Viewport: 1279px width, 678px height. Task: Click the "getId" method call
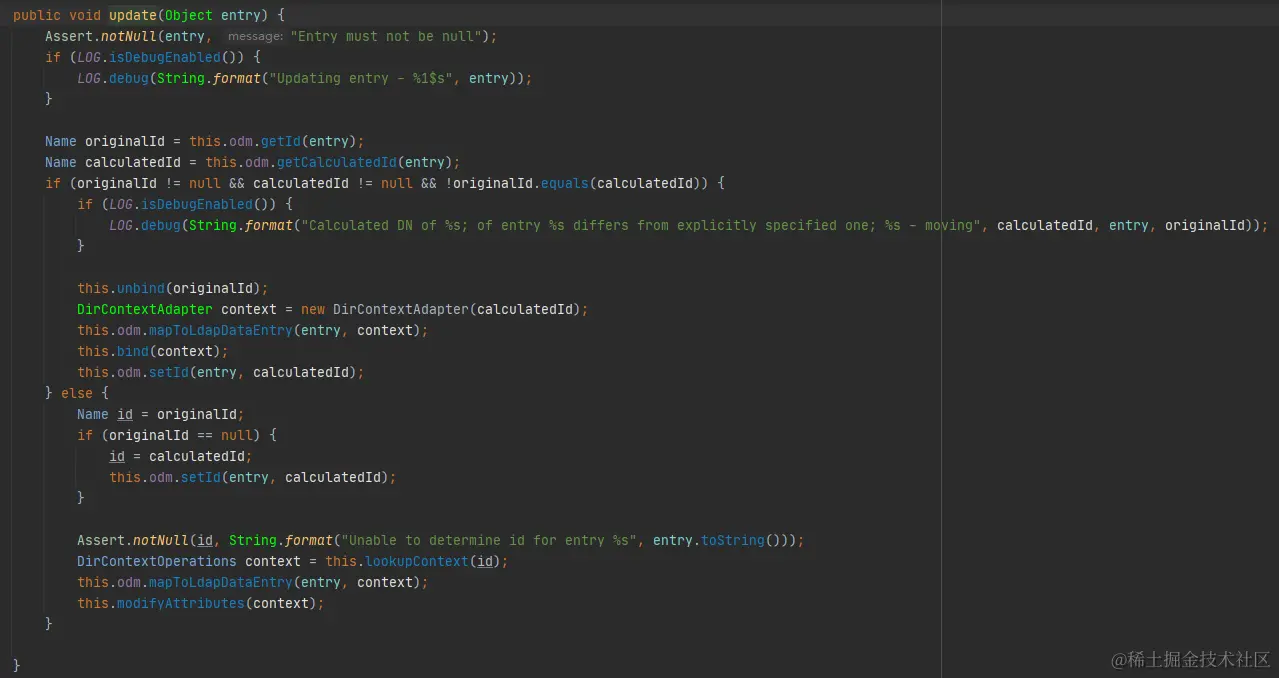(x=281, y=141)
